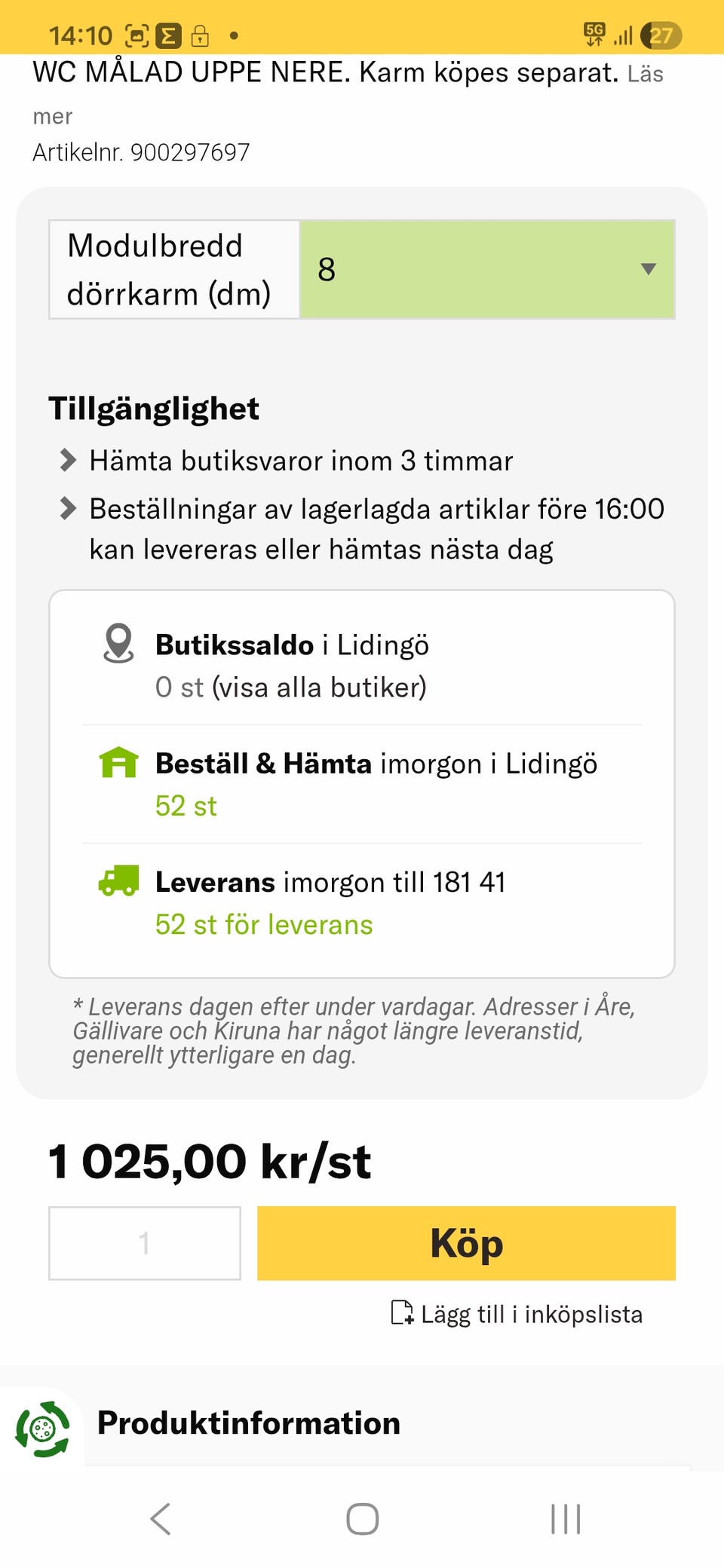
Task: Click the Köp button
Action: click(466, 1243)
